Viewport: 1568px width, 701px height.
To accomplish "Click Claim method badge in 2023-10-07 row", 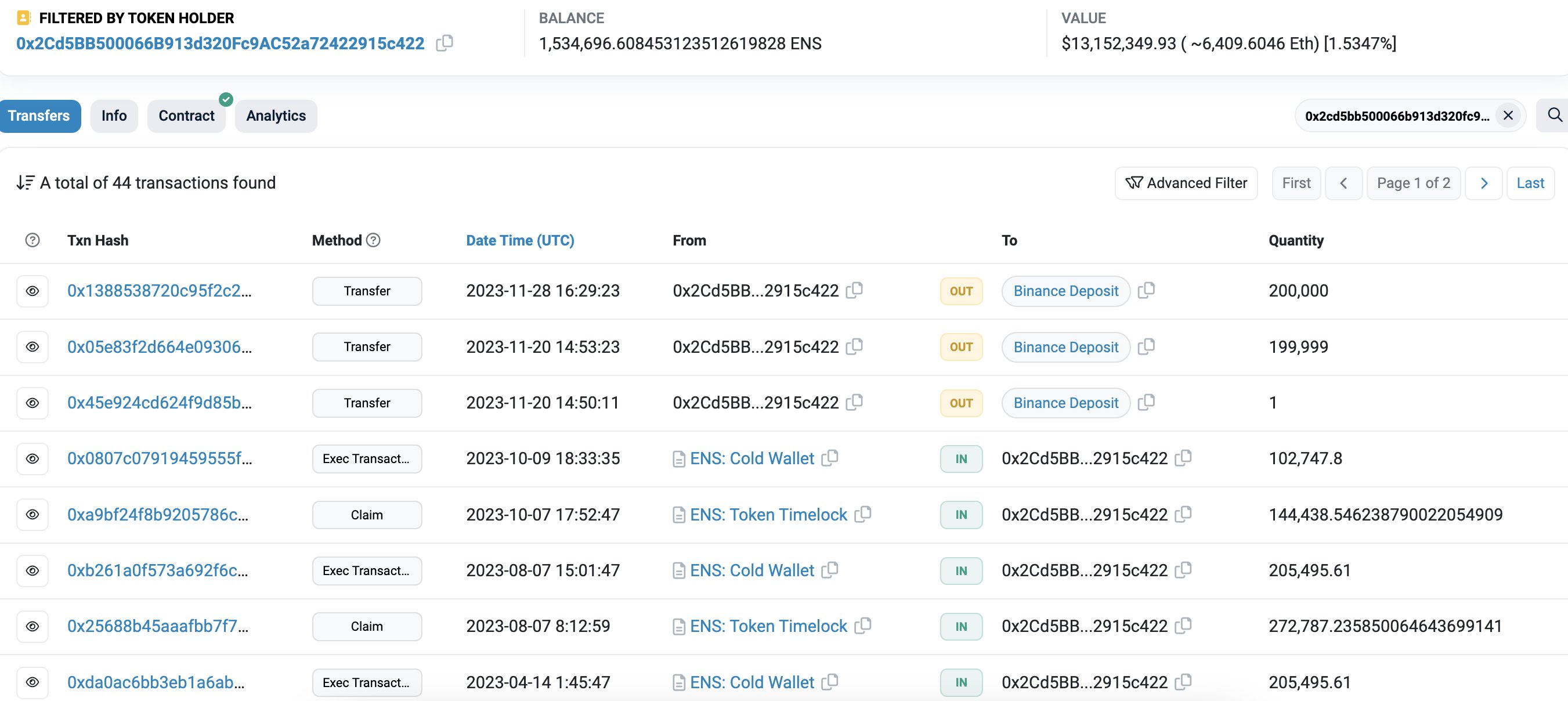I will pyautogui.click(x=367, y=515).
